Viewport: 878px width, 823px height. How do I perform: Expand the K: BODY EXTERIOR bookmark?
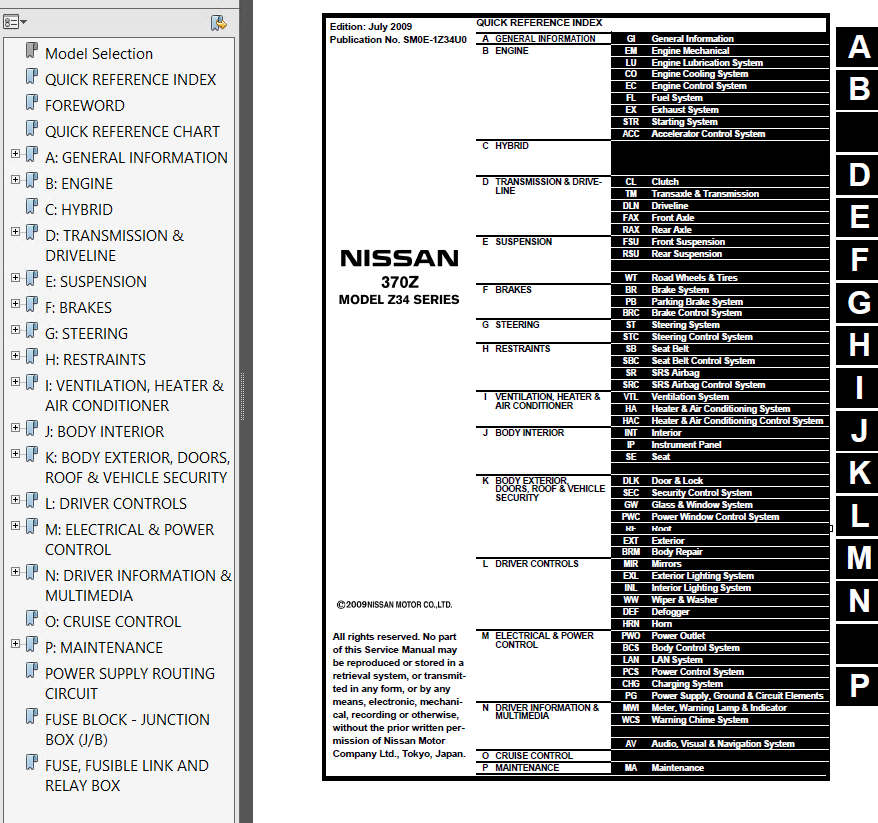click(16, 454)
